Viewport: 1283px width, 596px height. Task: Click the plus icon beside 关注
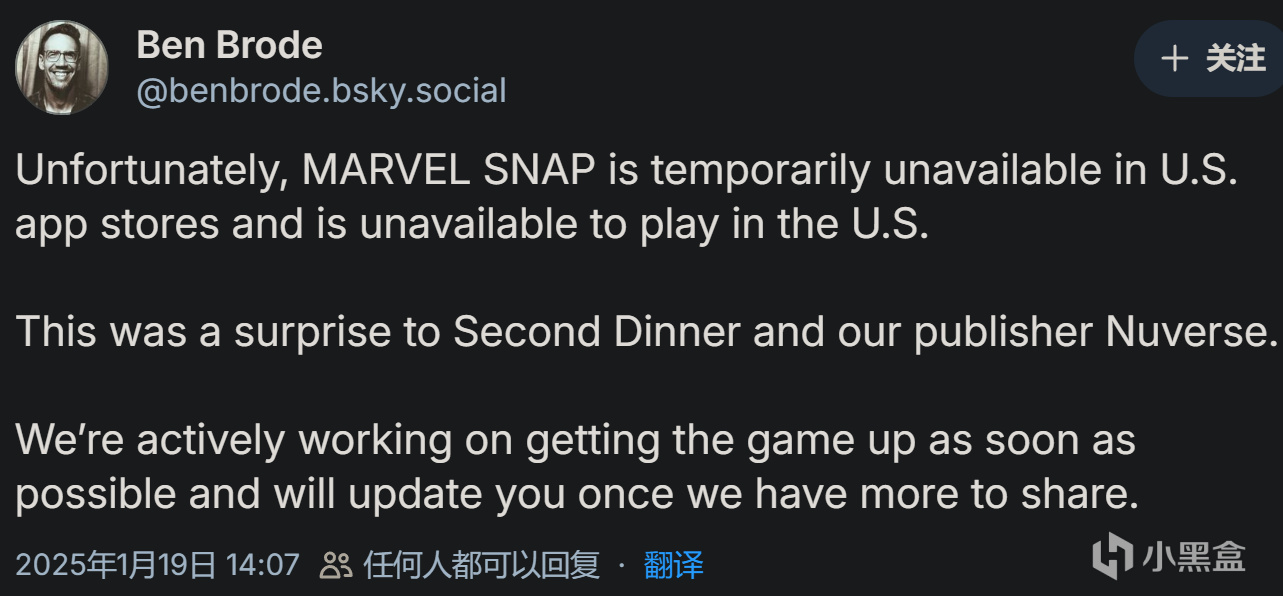tap(1174, 59)
